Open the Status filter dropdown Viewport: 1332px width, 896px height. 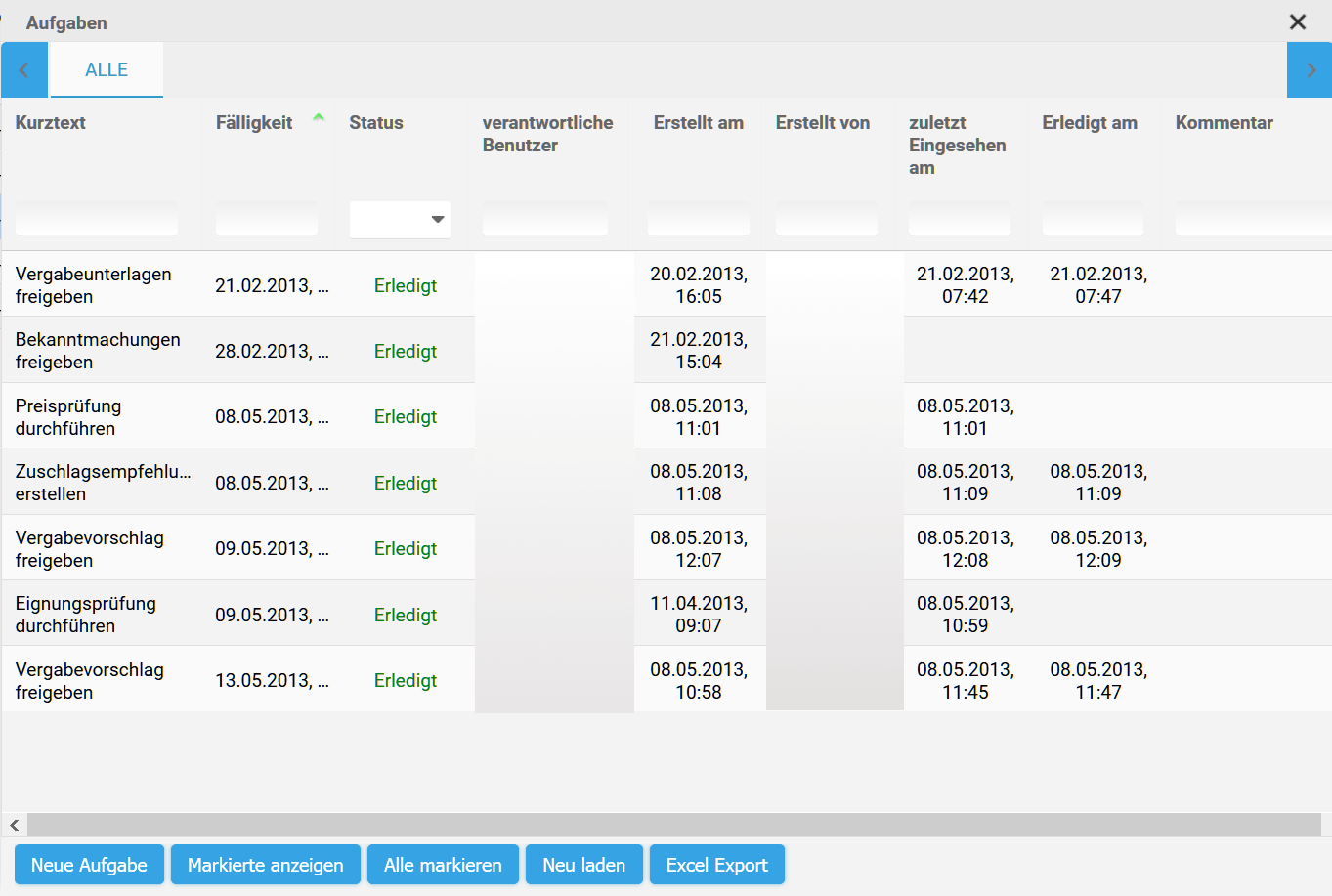(400, 220)
